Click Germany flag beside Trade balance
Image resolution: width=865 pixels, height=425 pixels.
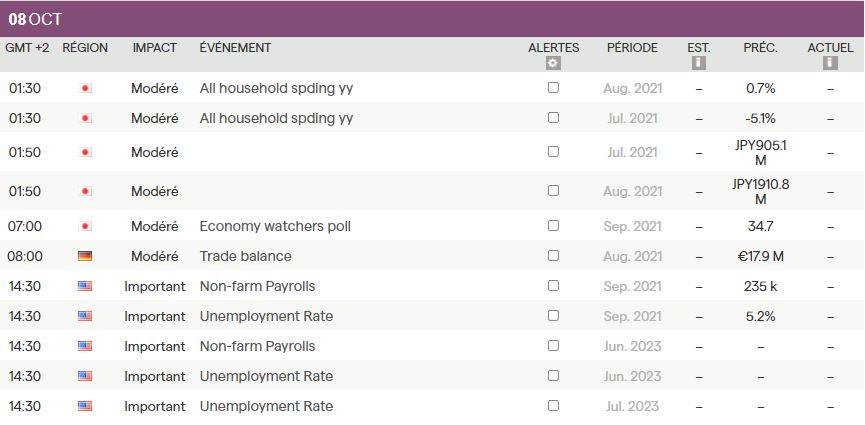[x=85, y=256]
